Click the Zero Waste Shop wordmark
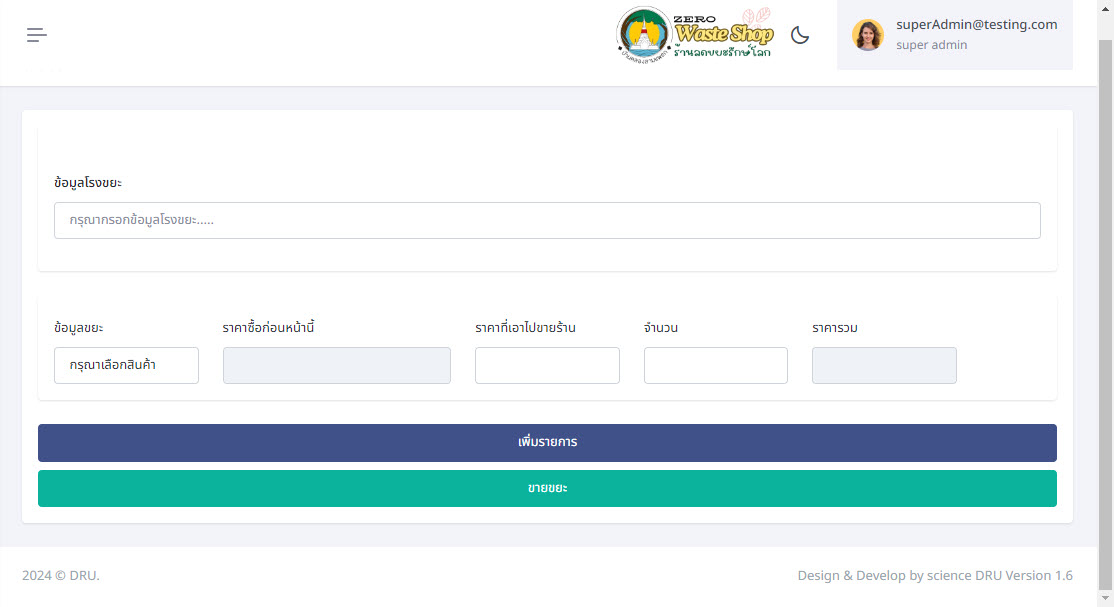Viewport: 1114px width, 607px height. pos(724,35)
